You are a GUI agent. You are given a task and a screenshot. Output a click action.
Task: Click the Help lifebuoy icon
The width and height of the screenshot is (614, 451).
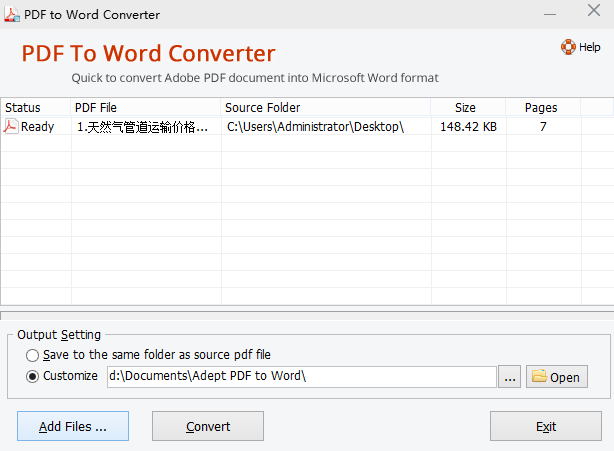(568, 47)
